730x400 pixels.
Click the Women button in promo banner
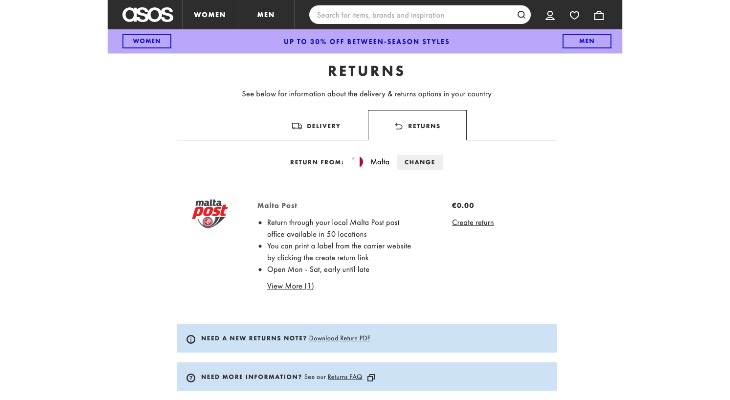click(147, 41)
